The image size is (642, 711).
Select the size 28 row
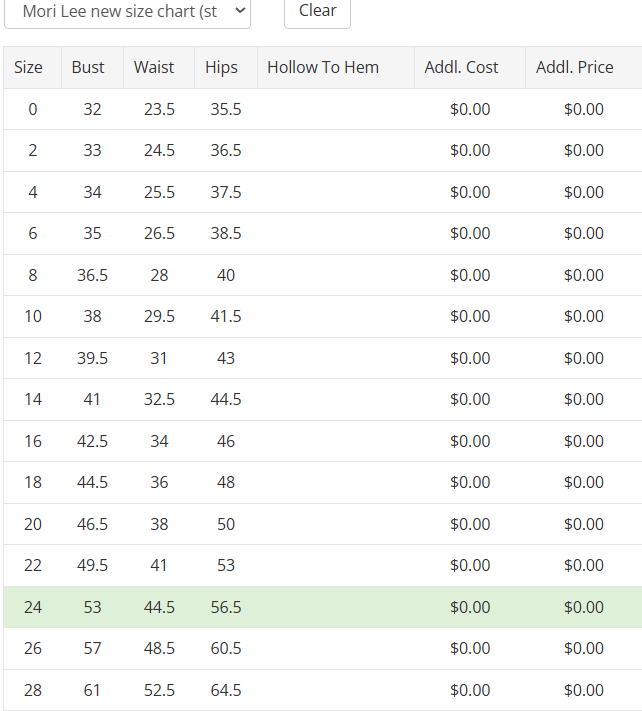point(323,690)
